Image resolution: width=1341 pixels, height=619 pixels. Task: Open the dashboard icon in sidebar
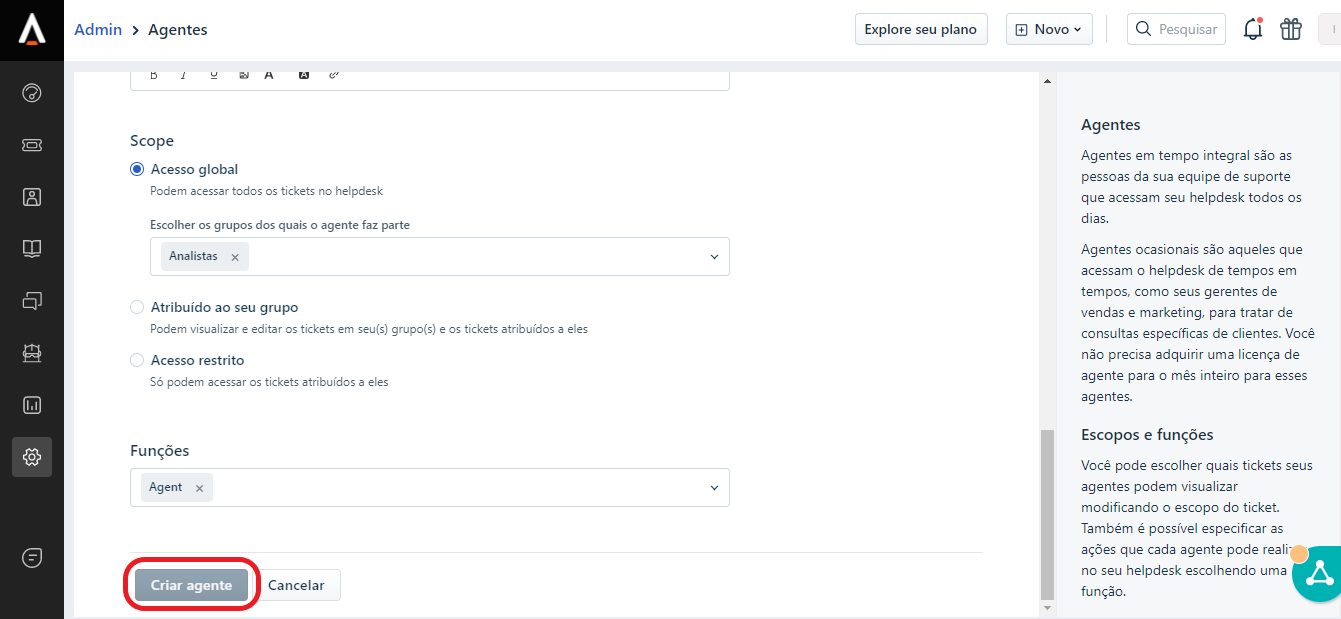pos(32,94)
